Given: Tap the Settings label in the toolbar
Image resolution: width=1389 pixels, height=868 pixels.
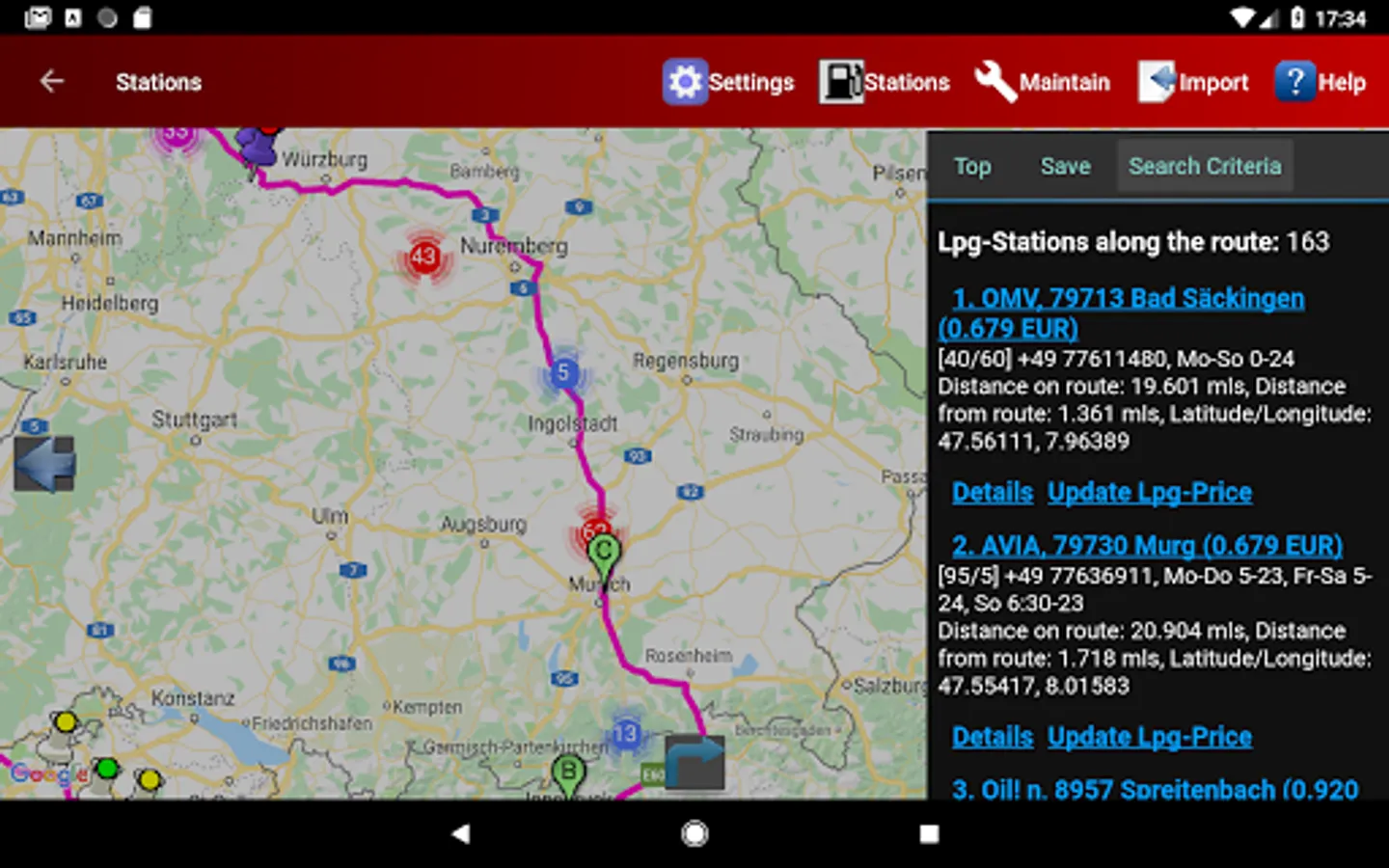Looking at the screenshot, I should pyautogui.click(x=751, y=83).
